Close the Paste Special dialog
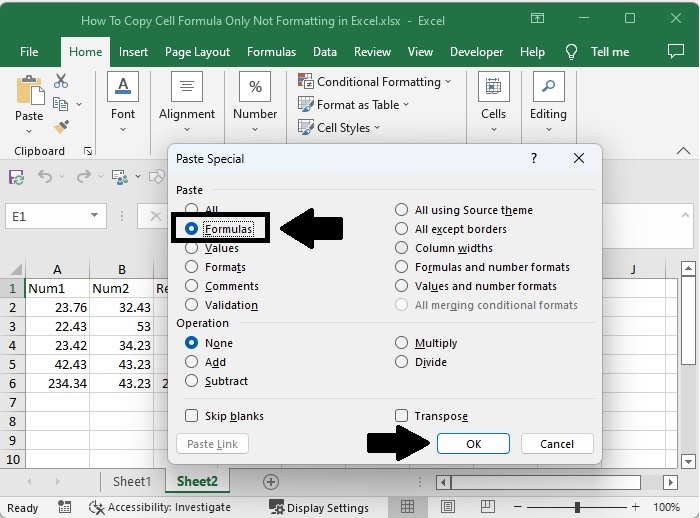The width and height of the screenshot is (700, 518). pyautogui.click(x=579, y=158)
